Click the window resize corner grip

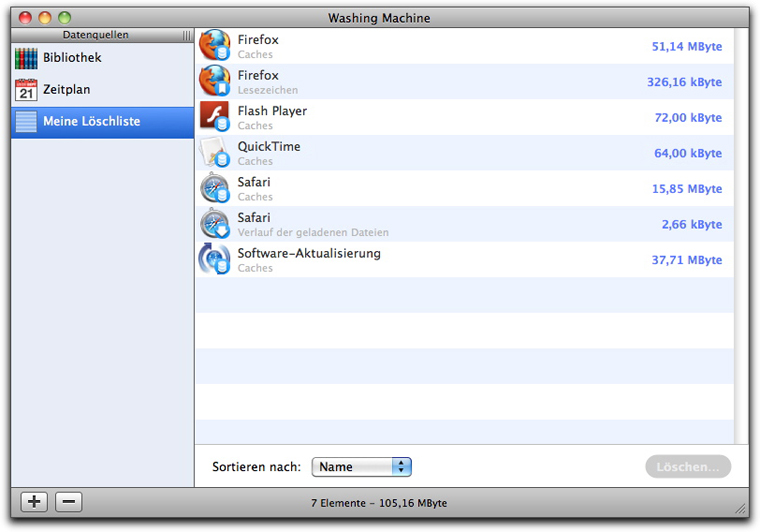coord(741,508)
